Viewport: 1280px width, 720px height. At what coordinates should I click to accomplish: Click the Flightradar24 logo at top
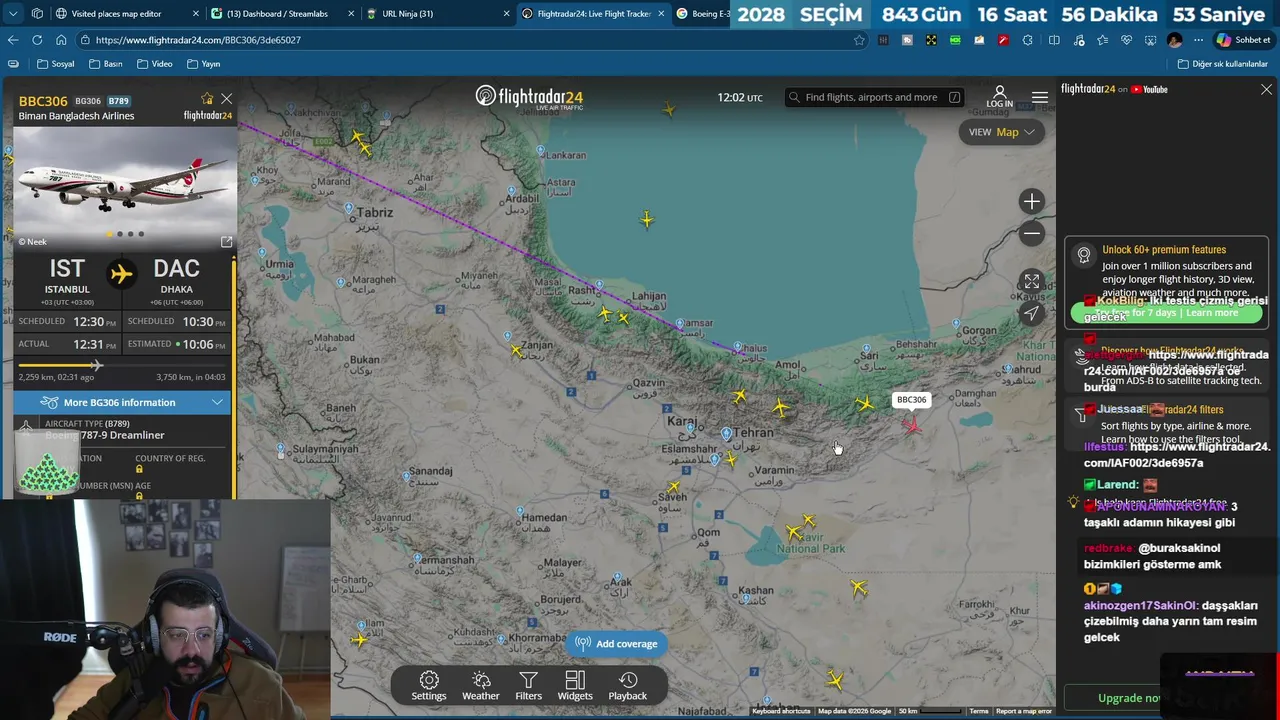pos(529,97)
